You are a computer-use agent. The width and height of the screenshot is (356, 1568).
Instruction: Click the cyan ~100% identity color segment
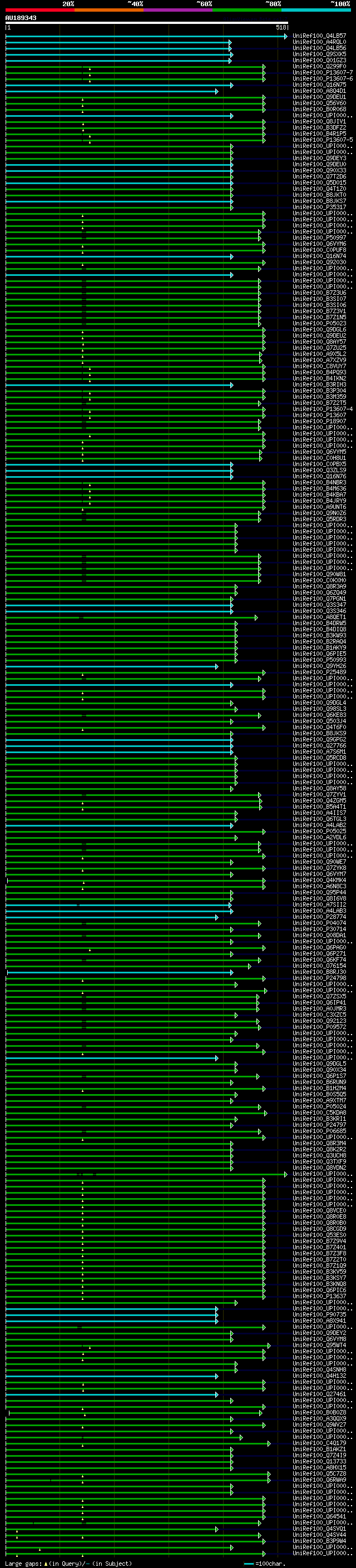317,10
